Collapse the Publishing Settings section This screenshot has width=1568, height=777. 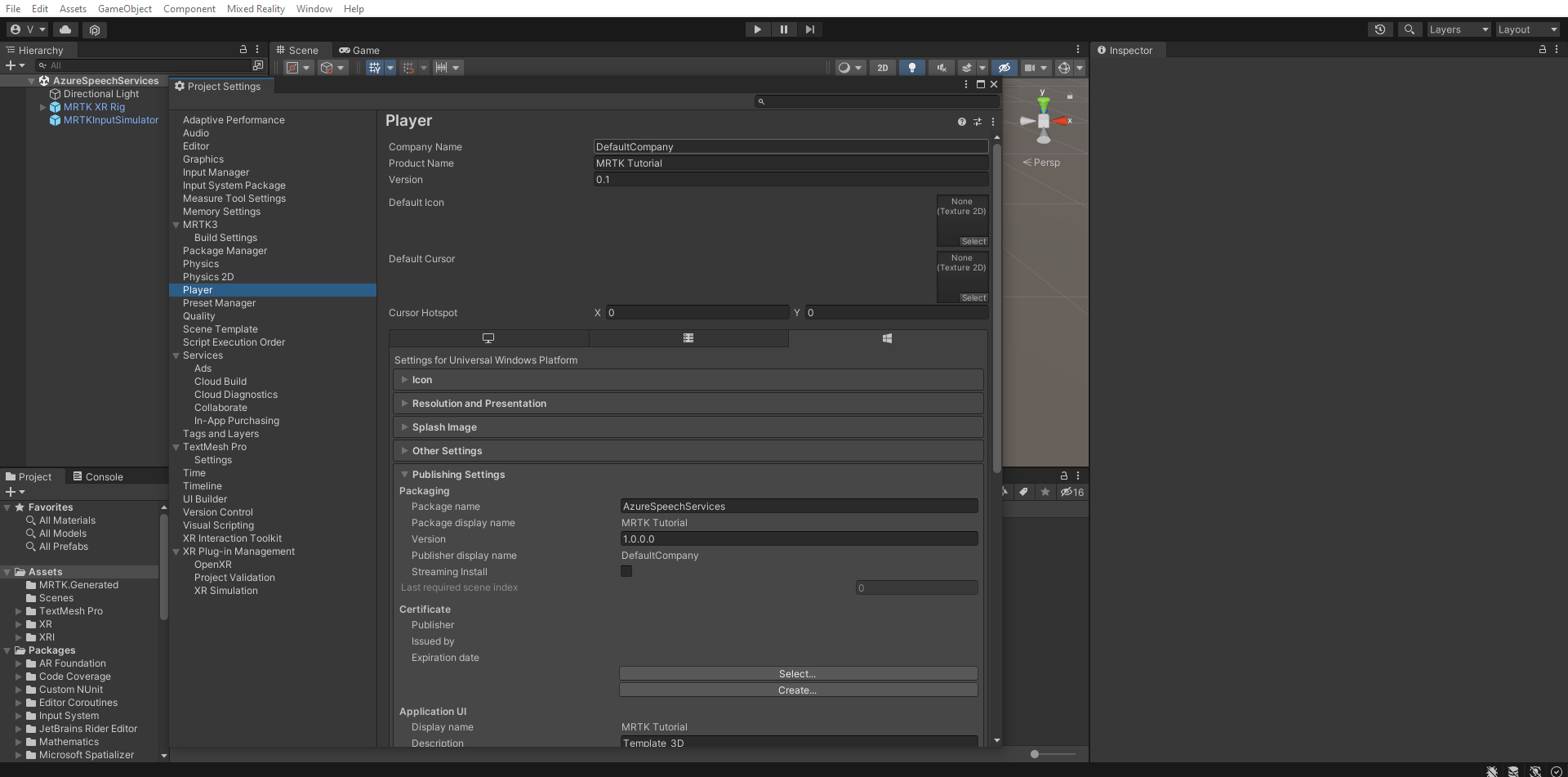click(x=688, y=475)
